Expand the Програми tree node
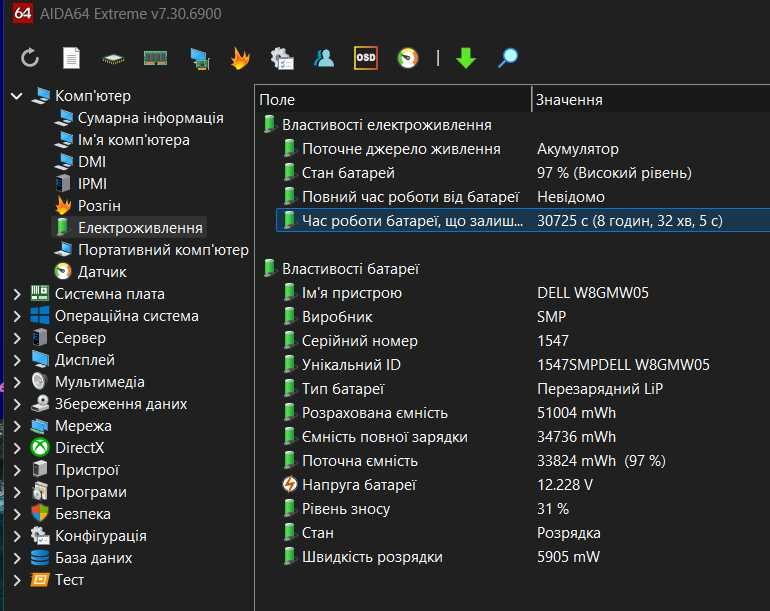Screen dimensions: 770x611 pyautogui.click(x=17, y=492)
